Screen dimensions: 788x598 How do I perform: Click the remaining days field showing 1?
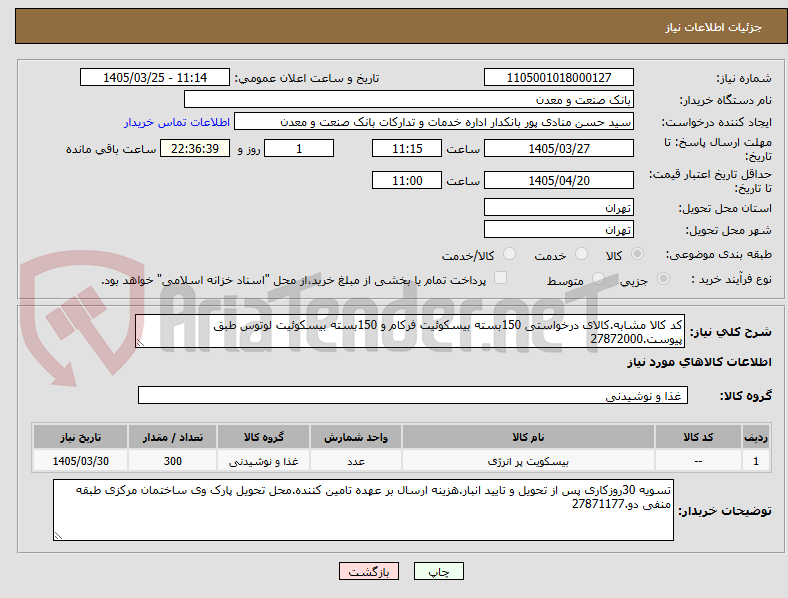(x=299, y=149)
